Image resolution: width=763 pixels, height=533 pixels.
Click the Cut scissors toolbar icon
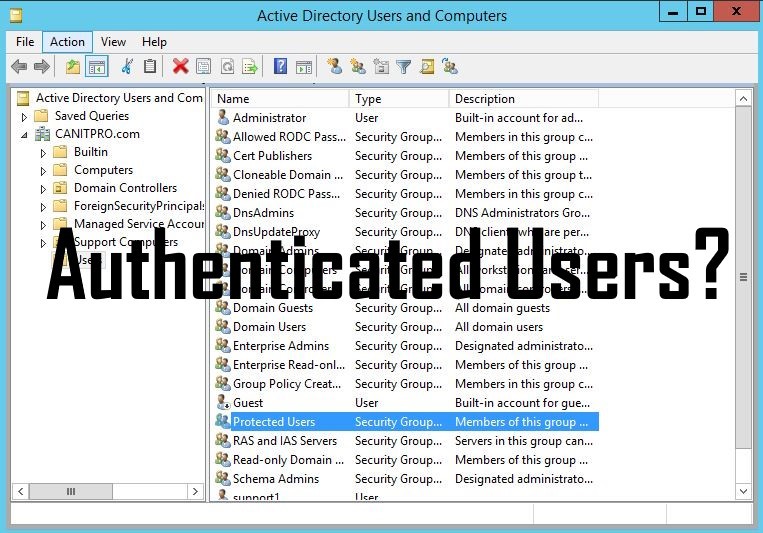[127, 67]
